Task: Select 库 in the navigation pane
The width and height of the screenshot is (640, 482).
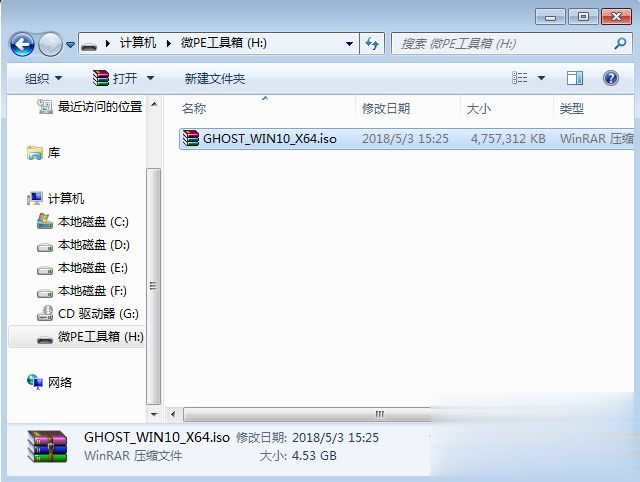Action: [x=54, y=153]
